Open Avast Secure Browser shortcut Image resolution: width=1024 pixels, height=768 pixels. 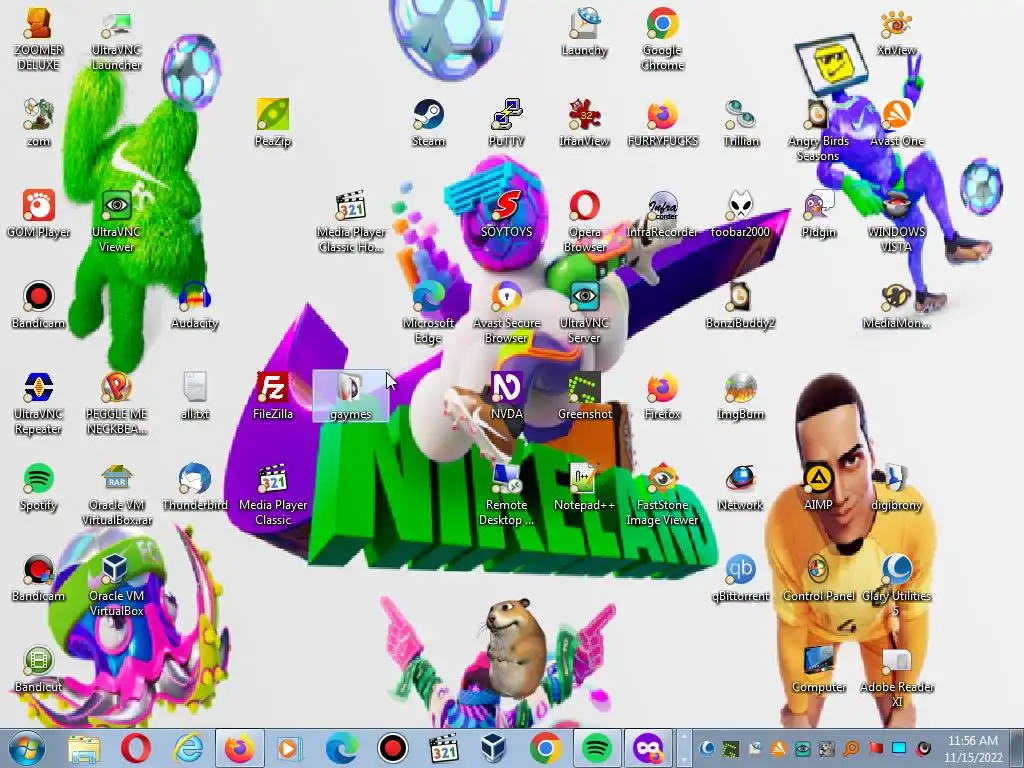tap(506, 312)
